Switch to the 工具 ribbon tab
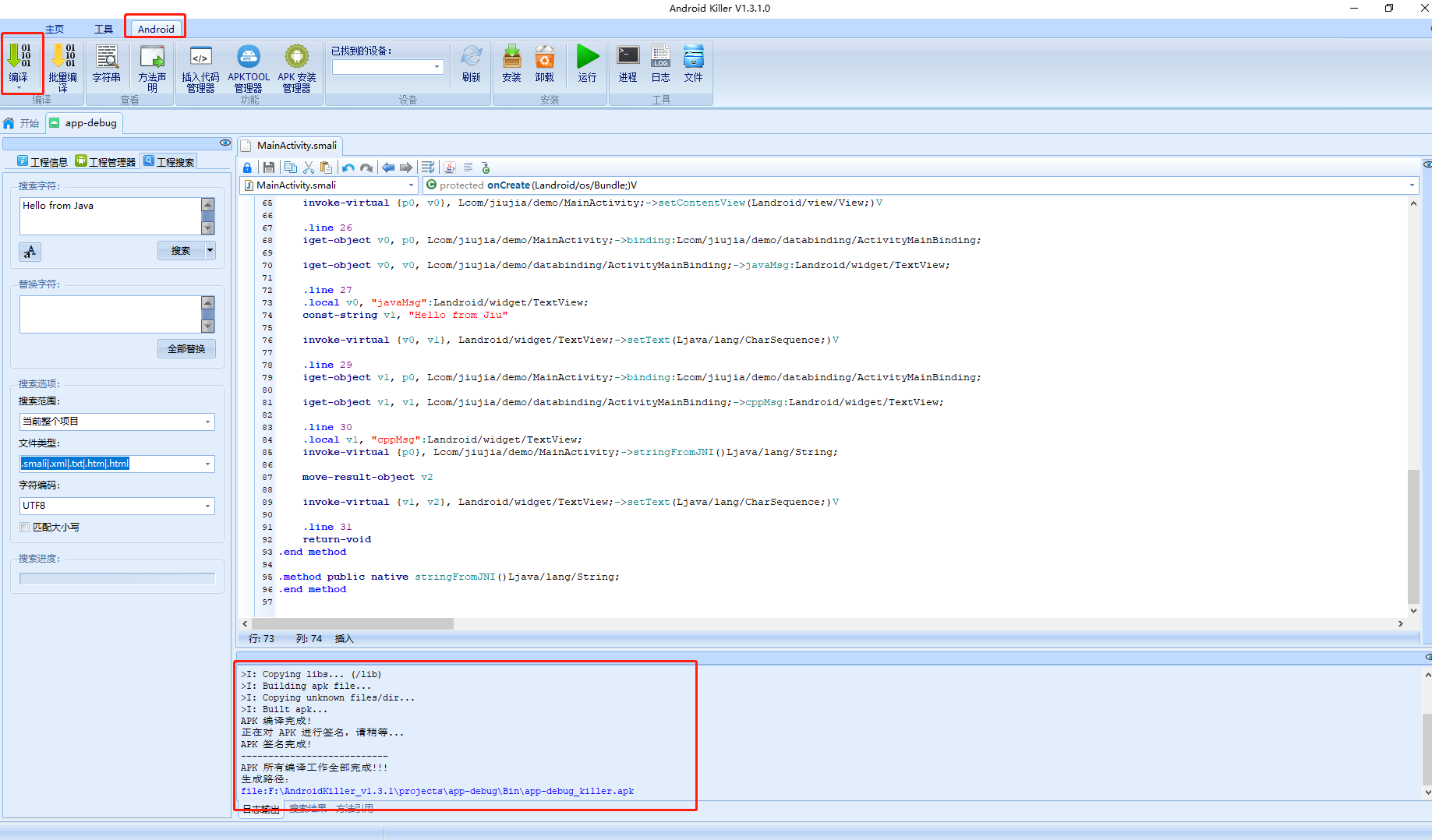Image resolution: width=1432 pixels, height=840 pixels. pyautogui.click(x=104, y=30)
